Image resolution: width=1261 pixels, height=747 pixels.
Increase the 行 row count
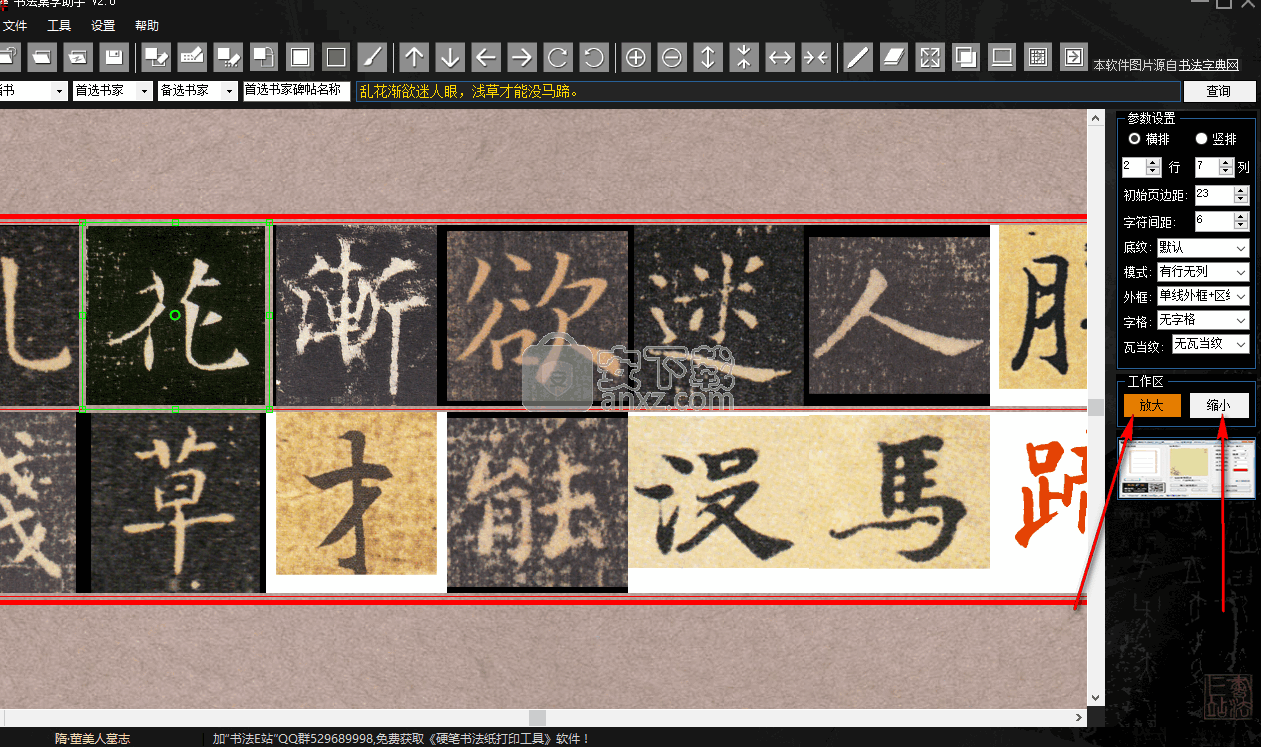[1153, 162]
